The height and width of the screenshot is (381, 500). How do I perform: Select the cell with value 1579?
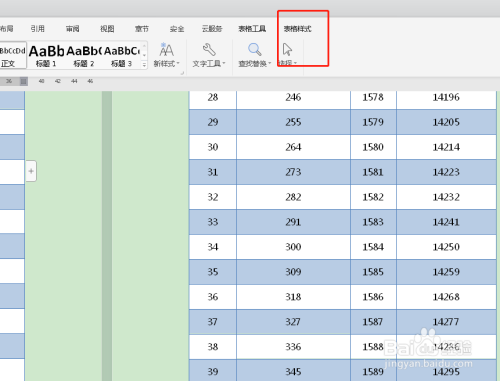pos(373,122)
